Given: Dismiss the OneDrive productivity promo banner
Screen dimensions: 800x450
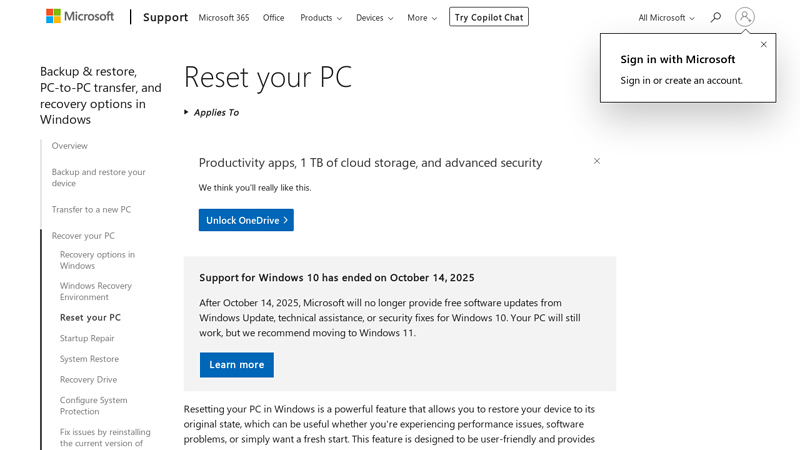Looking at the screenshot, I should (x=596, y=161).
